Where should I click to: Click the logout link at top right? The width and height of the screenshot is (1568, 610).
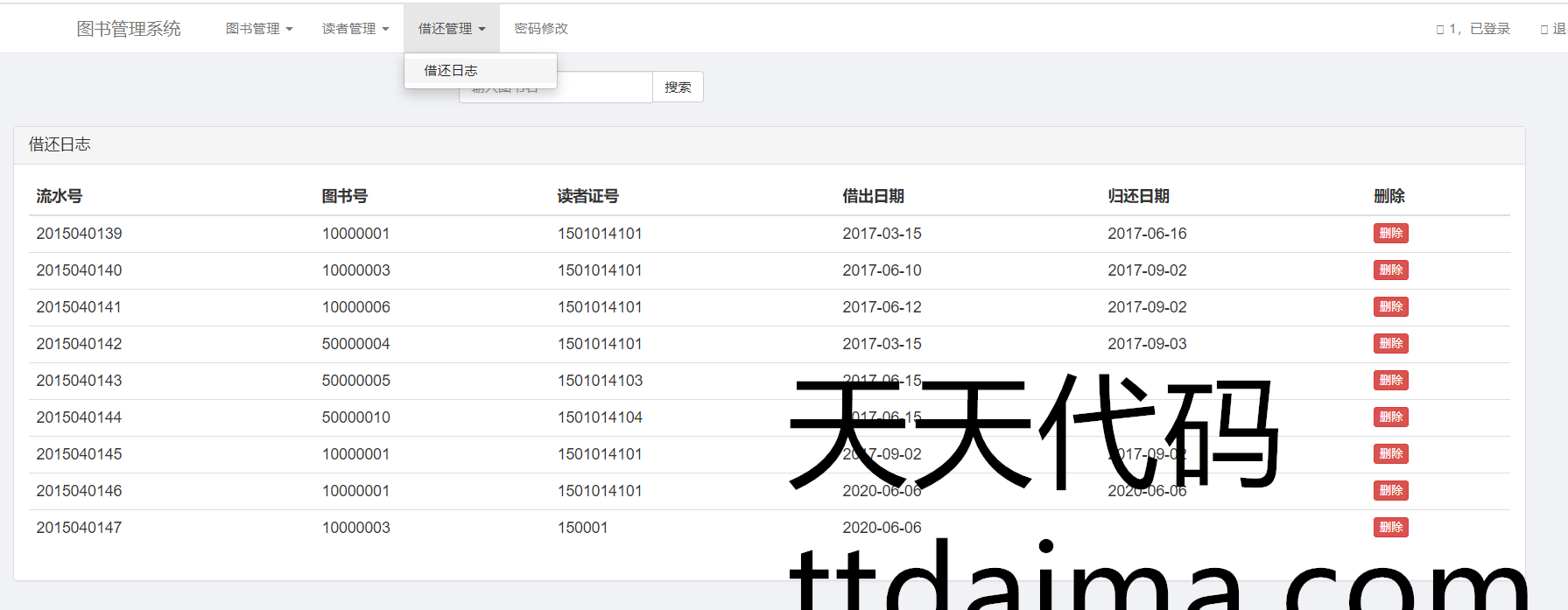click(x=1555, y=29)
